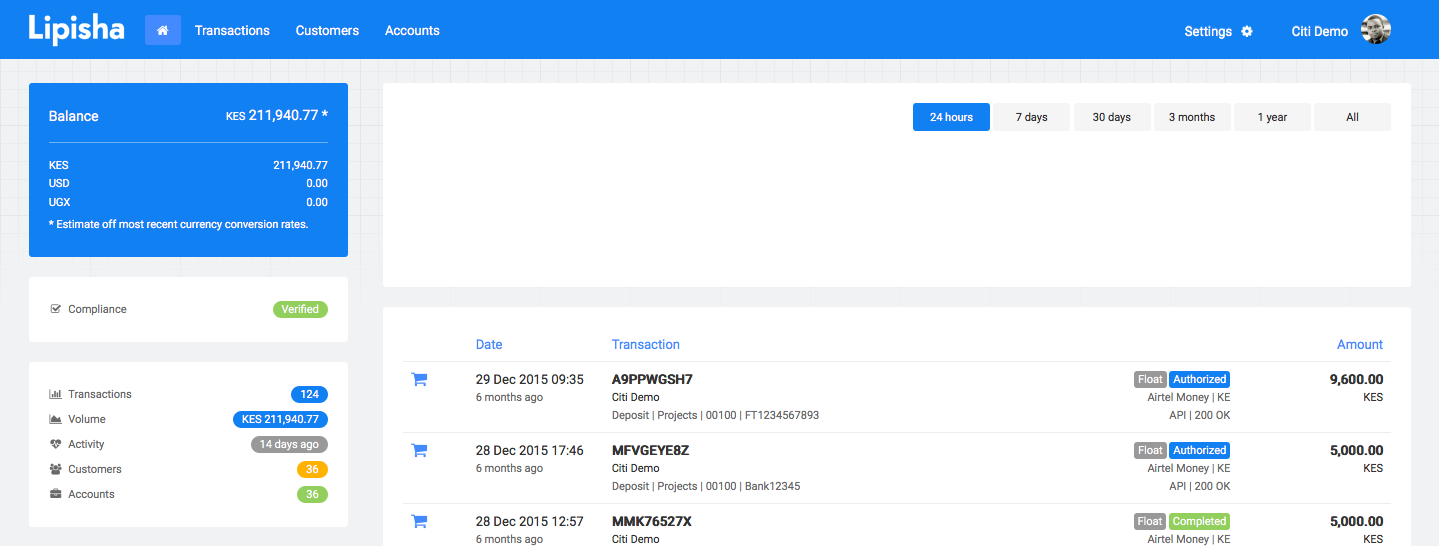
Task: Open the Settings gear icon
Action: [1247, 31]
